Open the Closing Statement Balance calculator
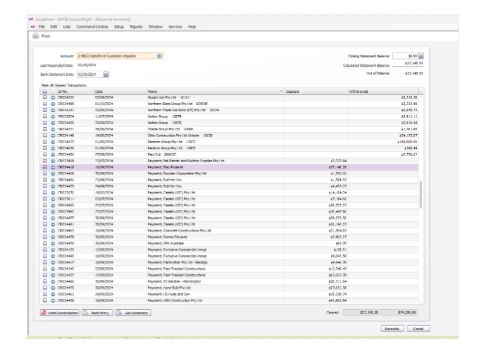Viewport: 480px width, 360px height. coord(421,56)
